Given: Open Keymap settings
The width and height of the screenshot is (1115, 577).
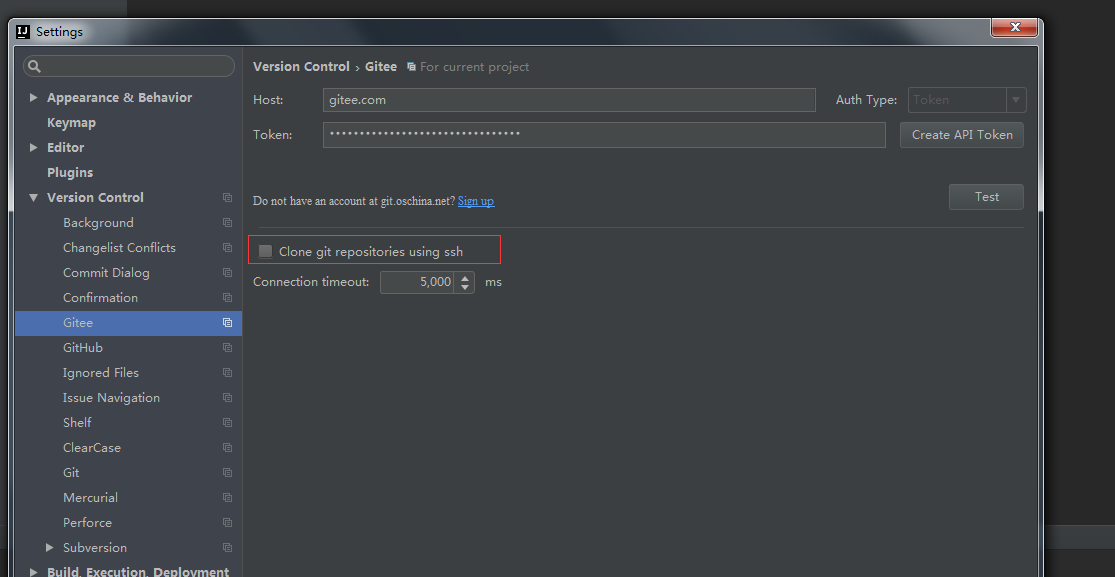Looking at the screenshot, I should (71, 122).
